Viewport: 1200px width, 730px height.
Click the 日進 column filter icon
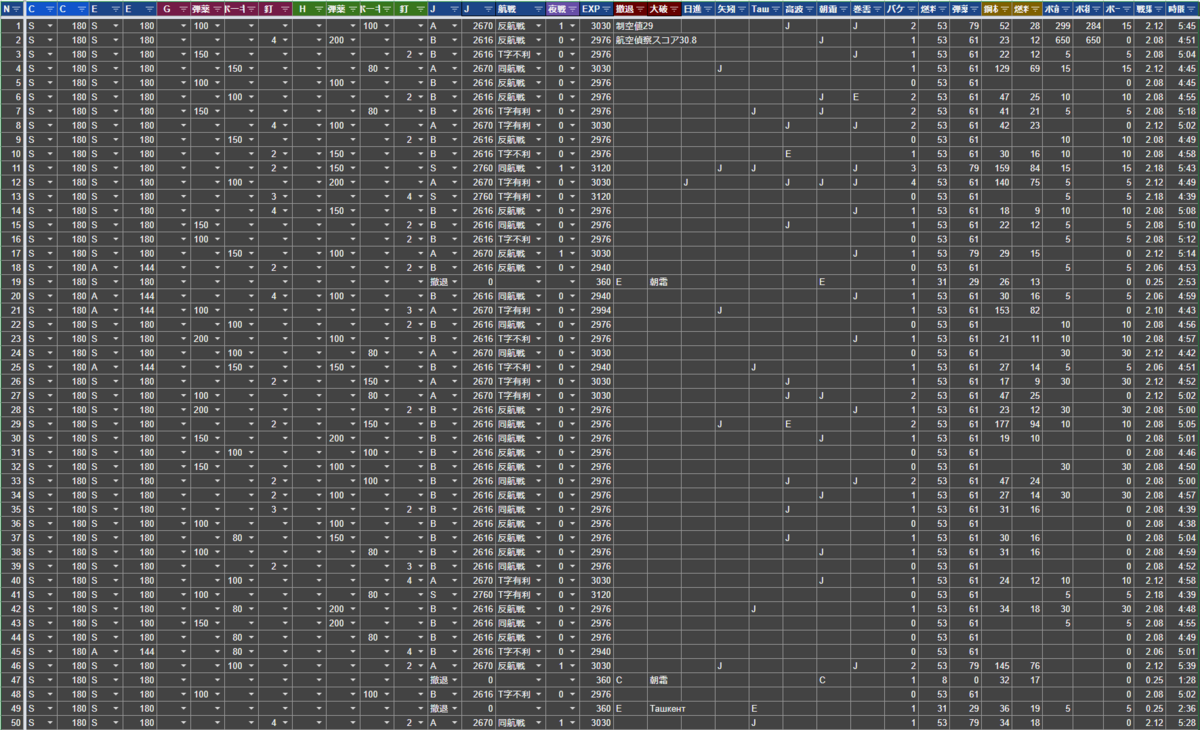click(709, 8)
